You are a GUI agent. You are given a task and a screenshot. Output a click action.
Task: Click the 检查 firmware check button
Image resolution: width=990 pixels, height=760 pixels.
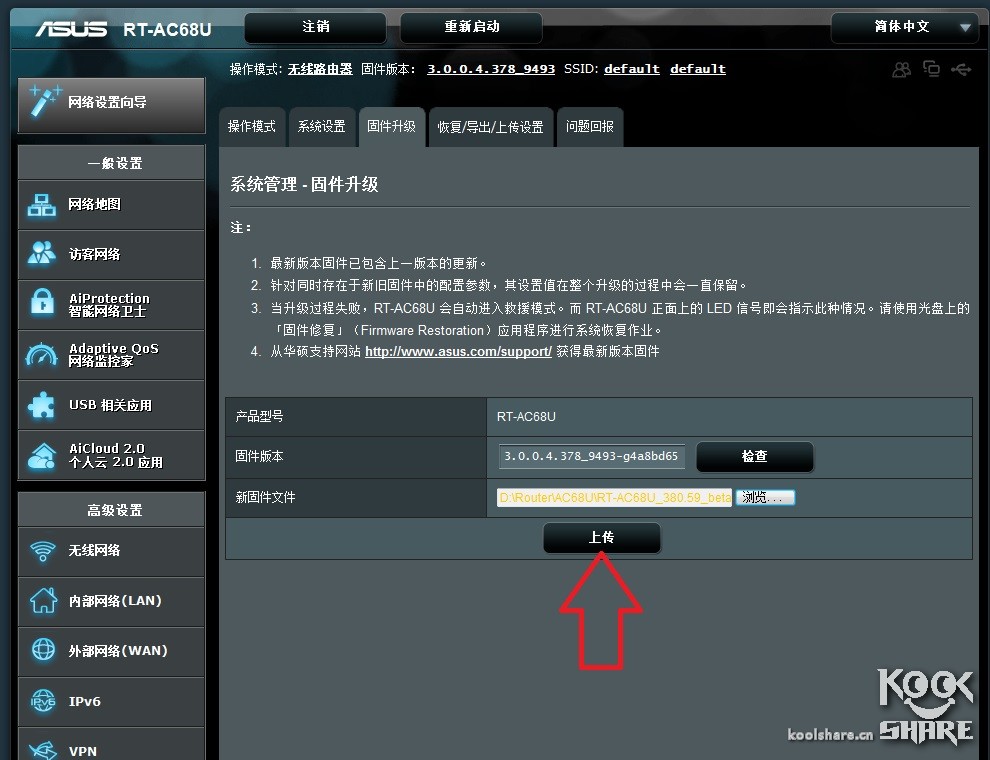coord(754,457)
